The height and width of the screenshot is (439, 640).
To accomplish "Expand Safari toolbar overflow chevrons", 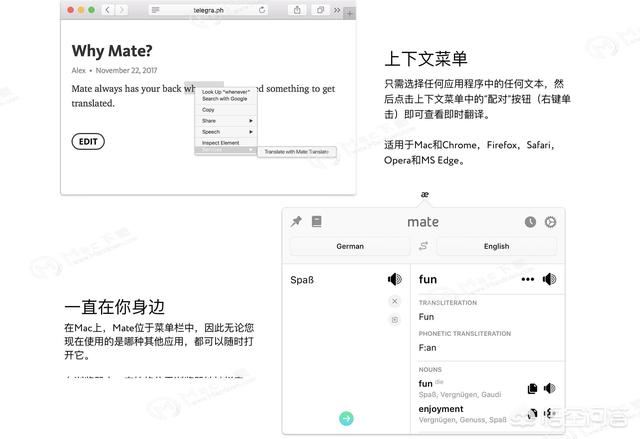I will 337,10.
